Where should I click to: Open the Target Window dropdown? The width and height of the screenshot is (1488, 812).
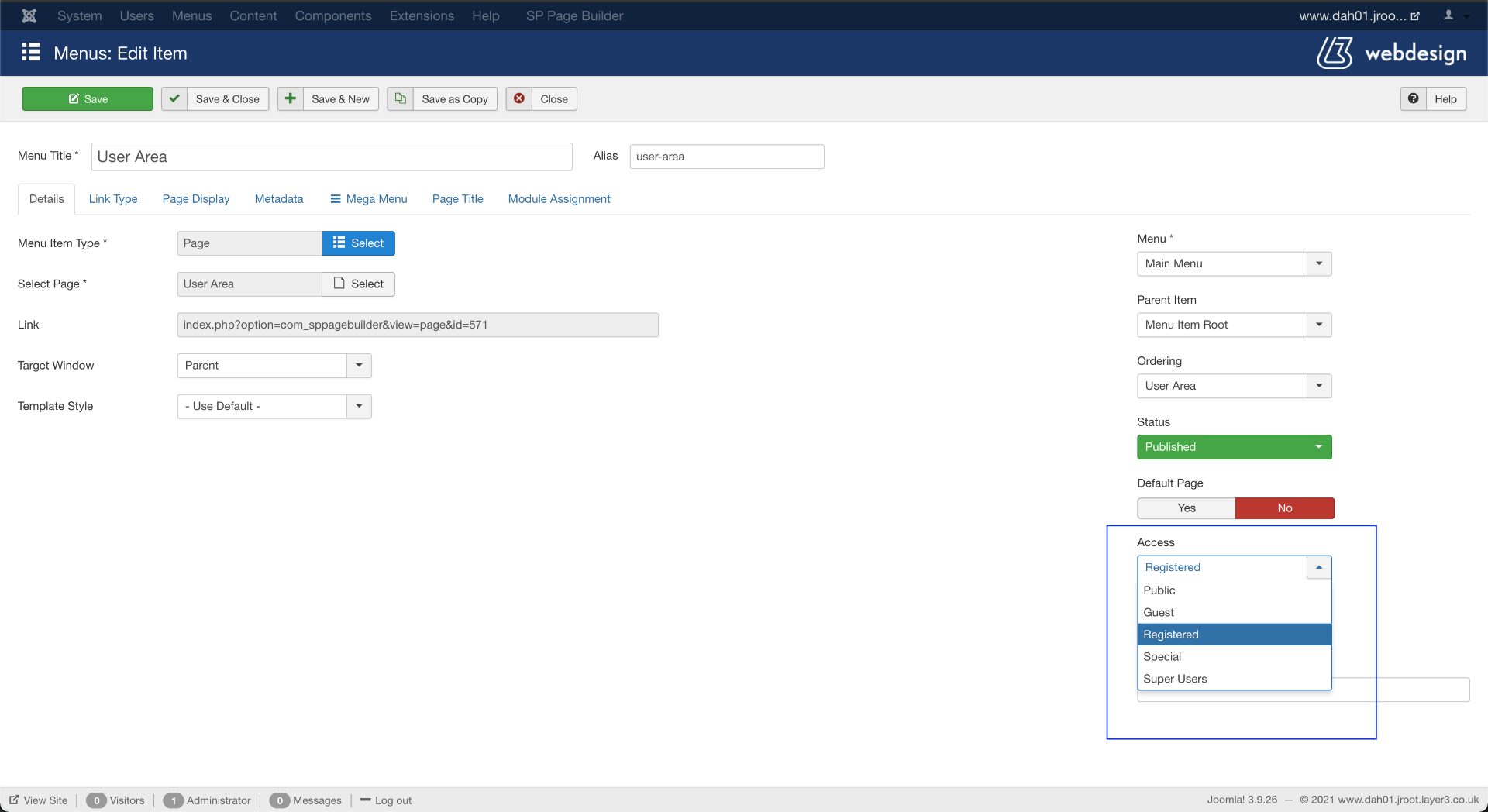(274, 366)
